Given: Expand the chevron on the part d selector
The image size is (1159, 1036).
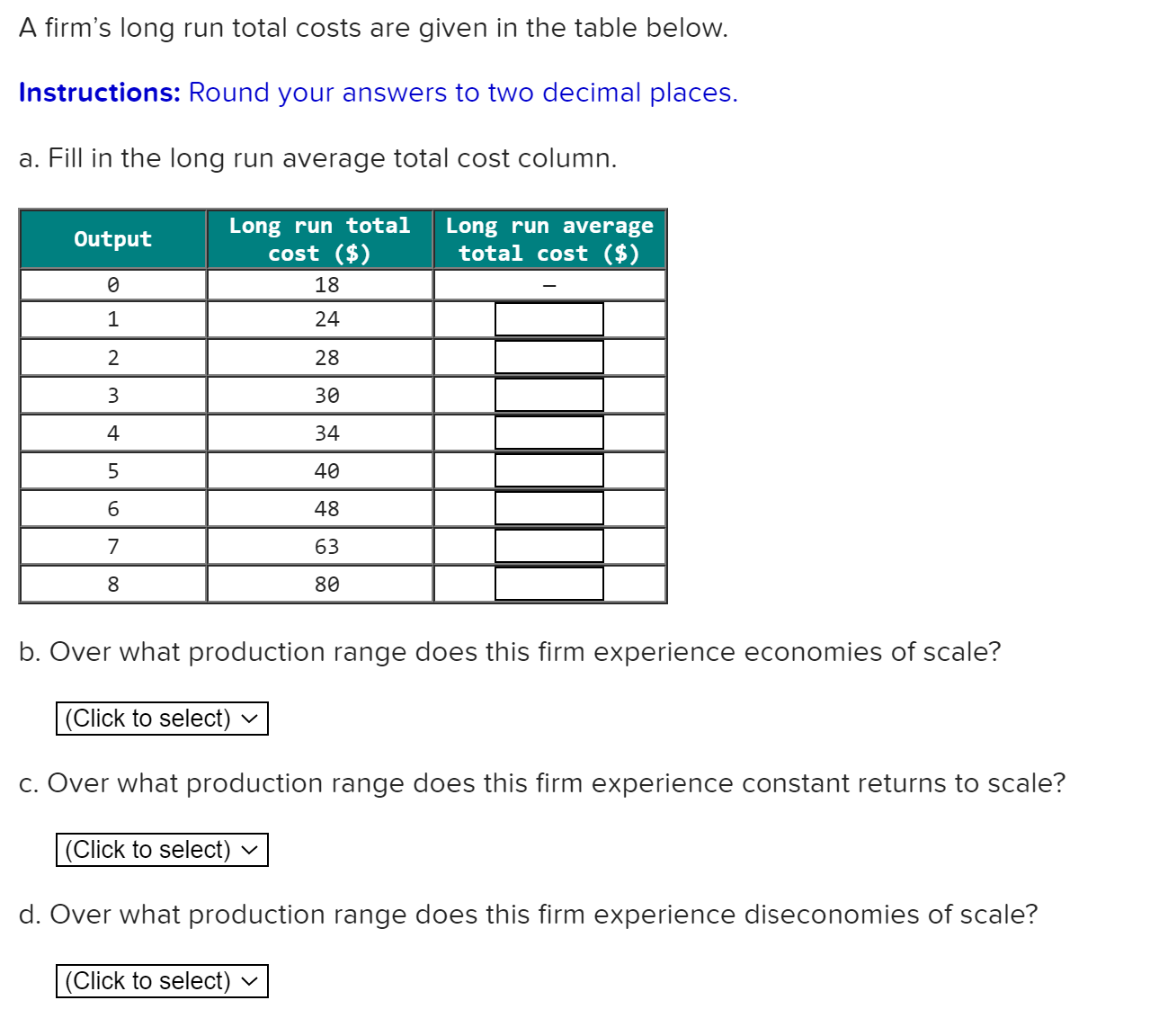Looking at the screenshot, I should coord(249,979).
